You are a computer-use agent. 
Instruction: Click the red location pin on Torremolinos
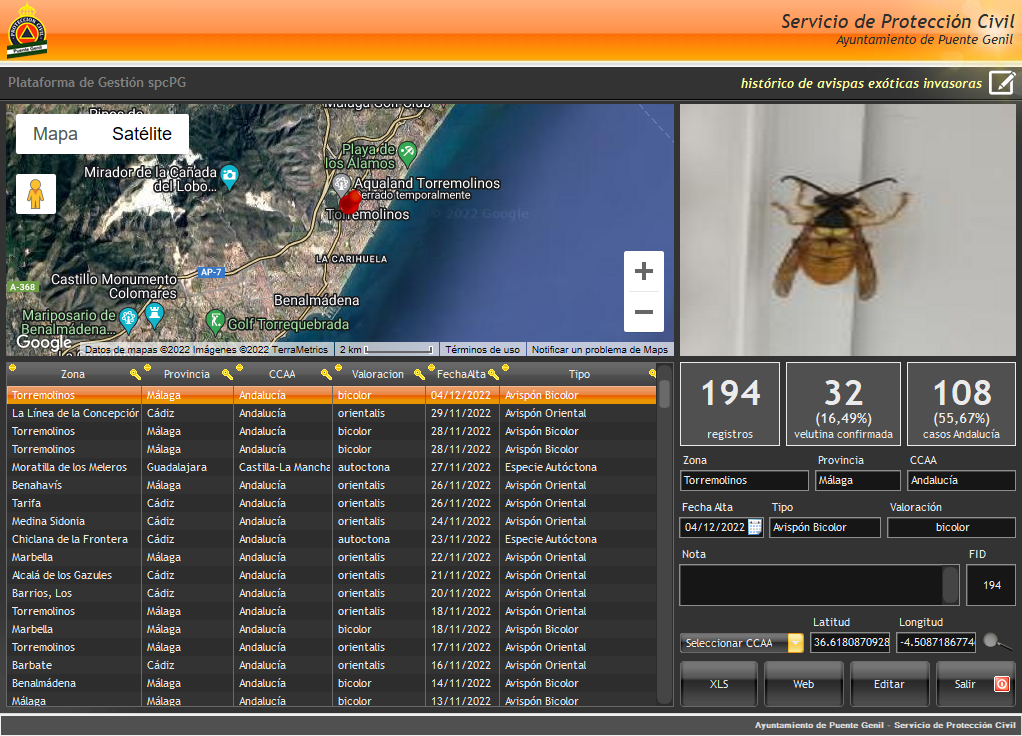click(350, 203)
